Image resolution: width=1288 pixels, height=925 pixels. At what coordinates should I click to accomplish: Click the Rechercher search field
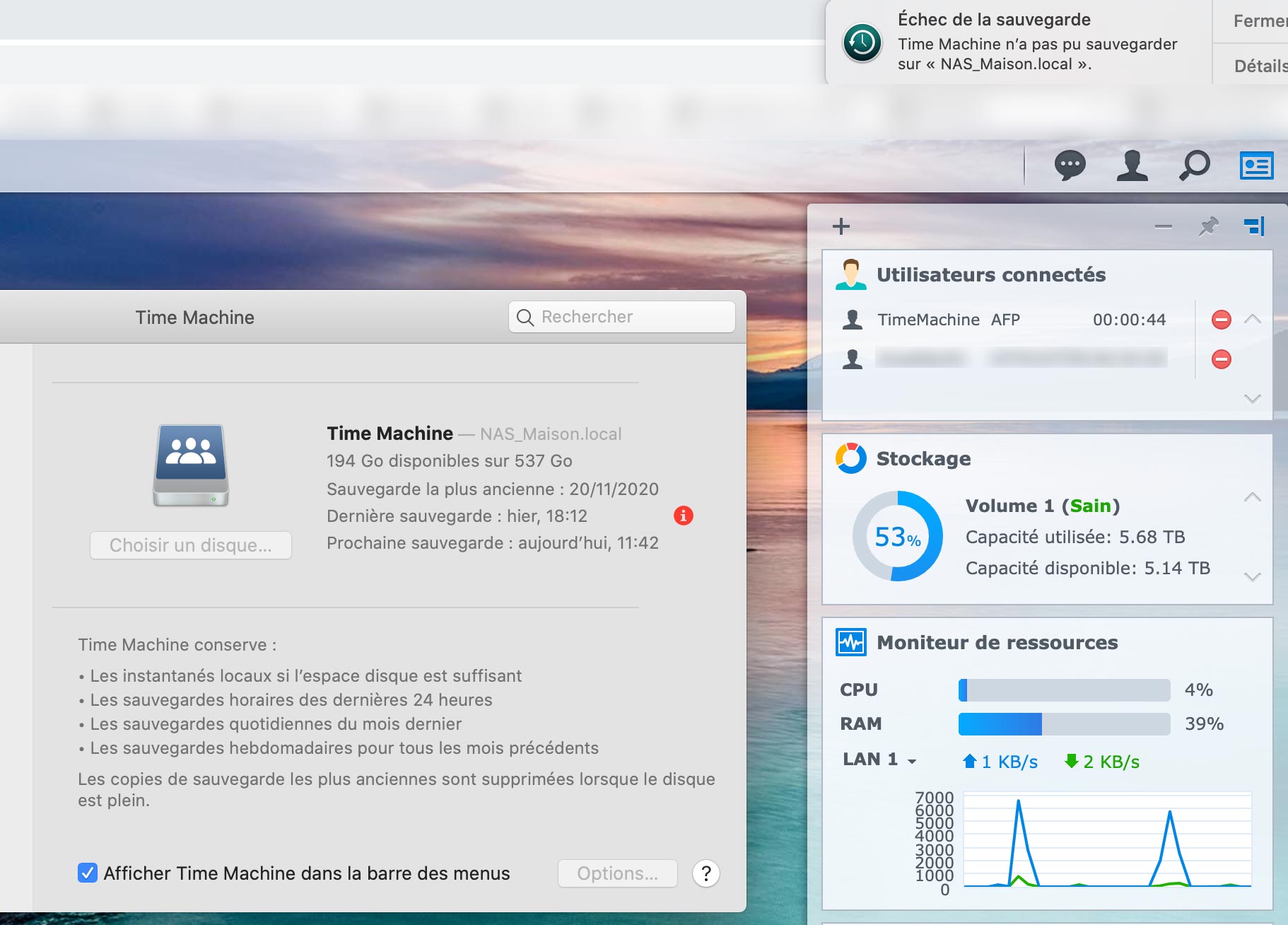pyautogui.click(x=622, y=317)
